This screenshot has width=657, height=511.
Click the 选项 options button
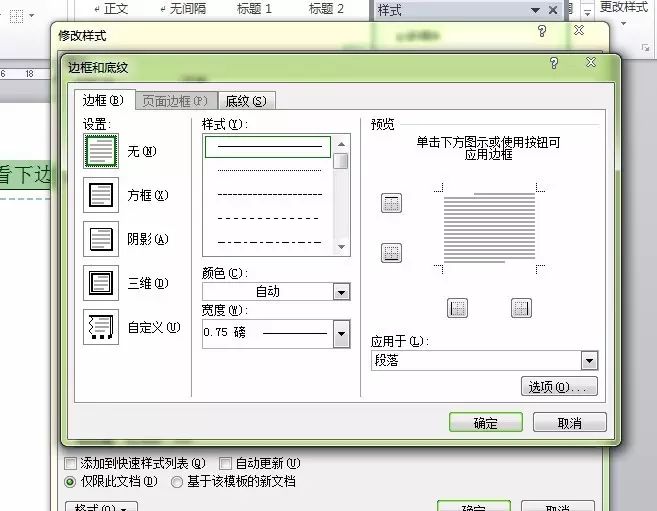(x=559, y=387)
